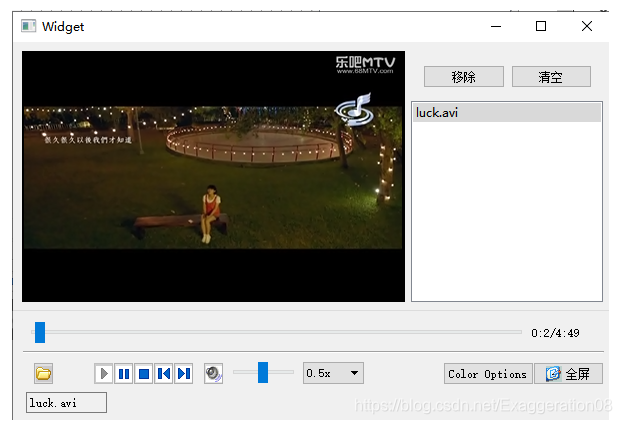Click the 0:2/4:49 time label
This screenshot has width=622, height=424.
(555, 333)
